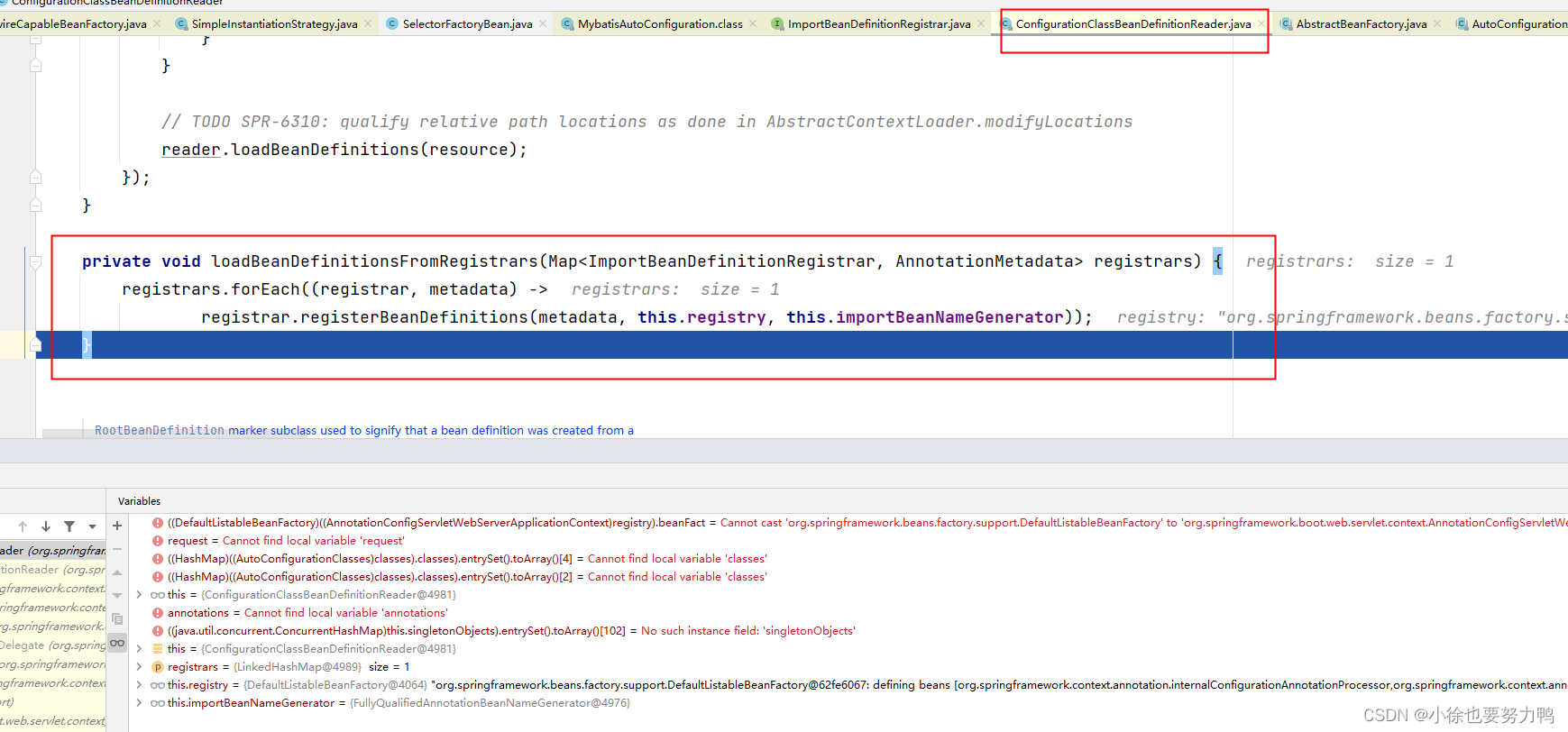1568x732 pixels.
Task: Close the ImportBeanDefinitionRegistrar.java tab
Action: 981,24
